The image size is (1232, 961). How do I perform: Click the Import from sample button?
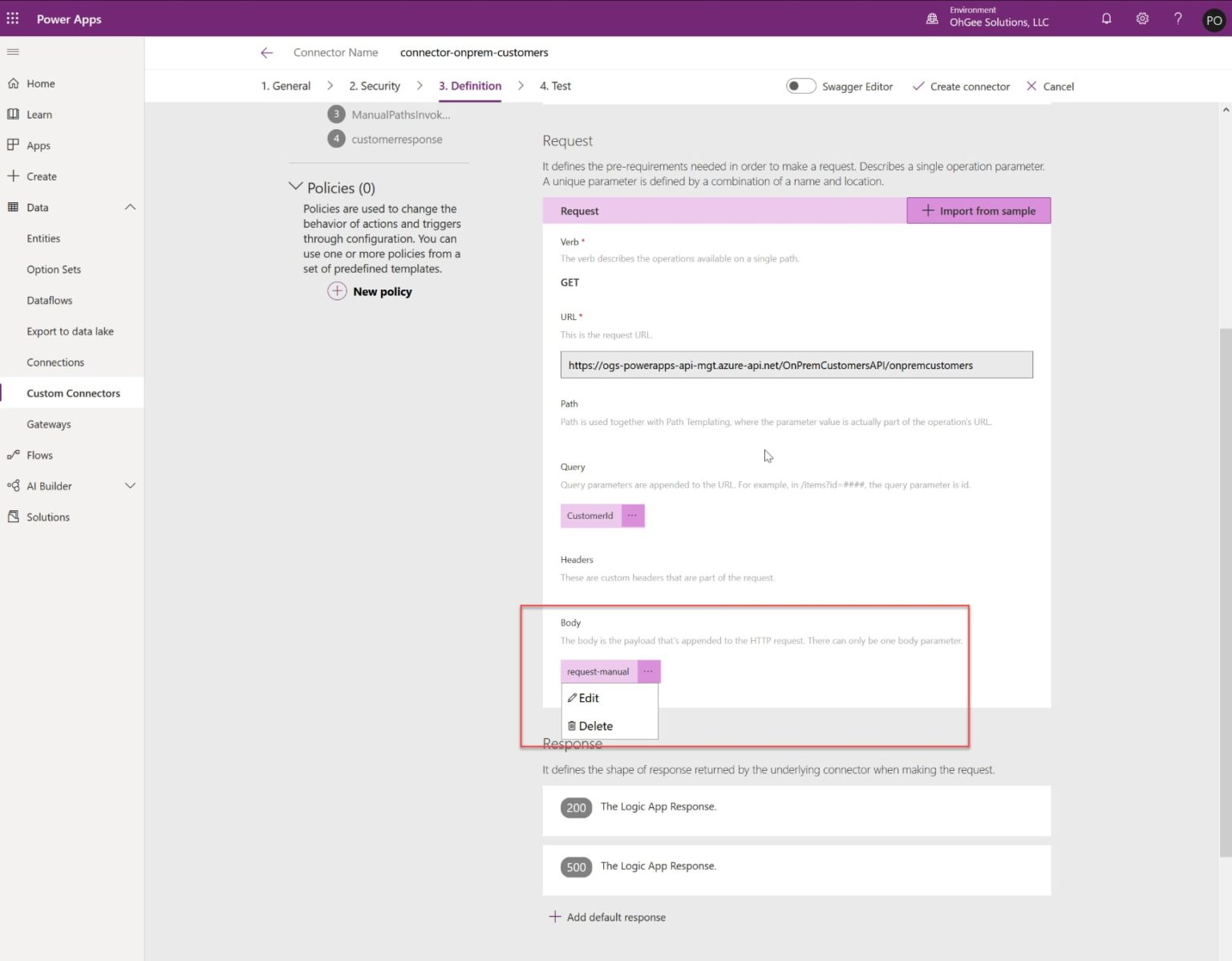(979, 210)
